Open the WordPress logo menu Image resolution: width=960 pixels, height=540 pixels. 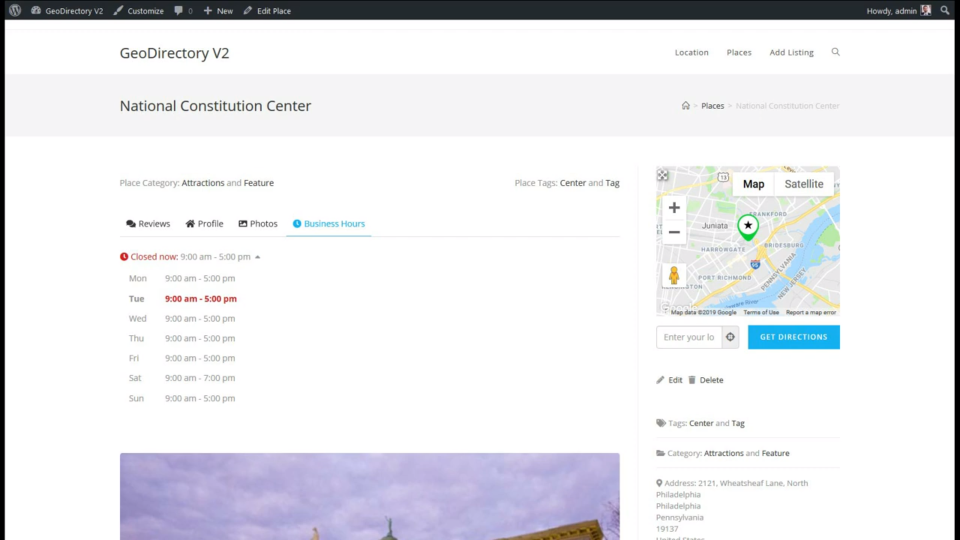pyautogui.click(x=15, y=10)
